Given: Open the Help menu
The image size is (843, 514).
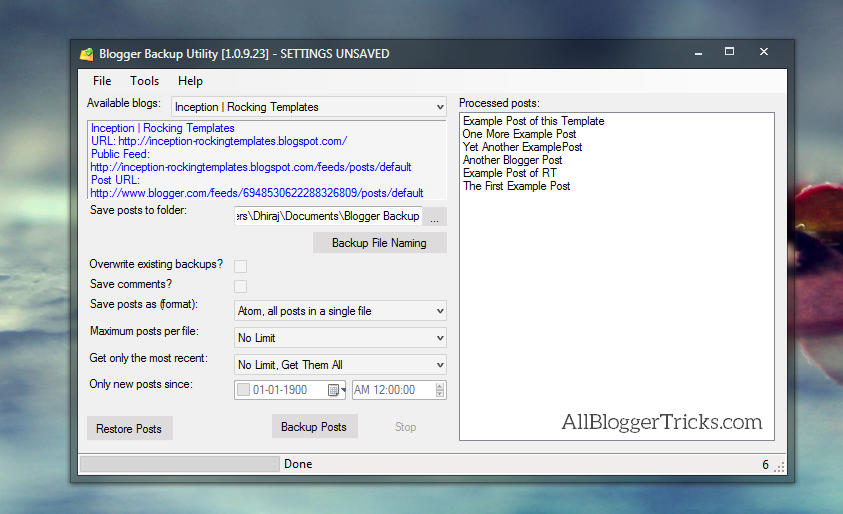Looking at the screenshot, I should (x=190, y=81).
